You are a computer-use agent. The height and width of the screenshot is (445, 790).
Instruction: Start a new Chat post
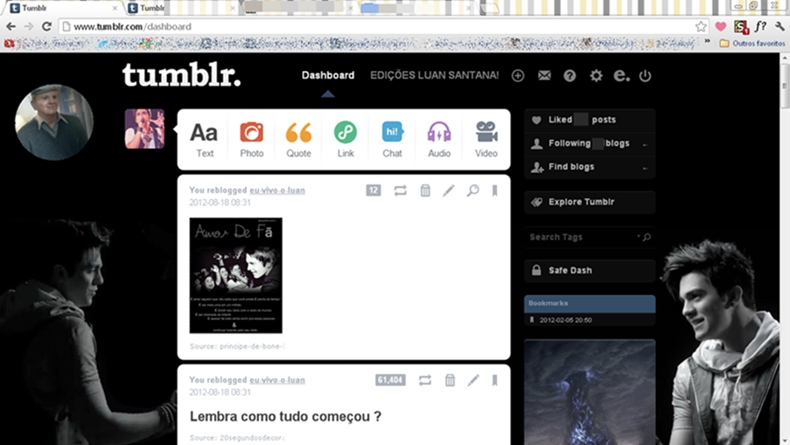point(392,140)
